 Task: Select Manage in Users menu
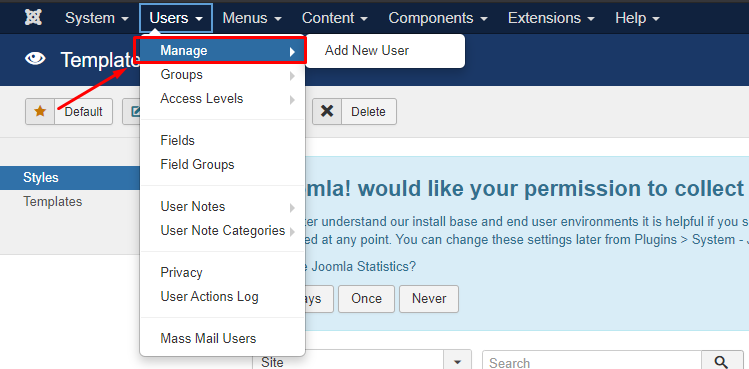pos(222,51)
